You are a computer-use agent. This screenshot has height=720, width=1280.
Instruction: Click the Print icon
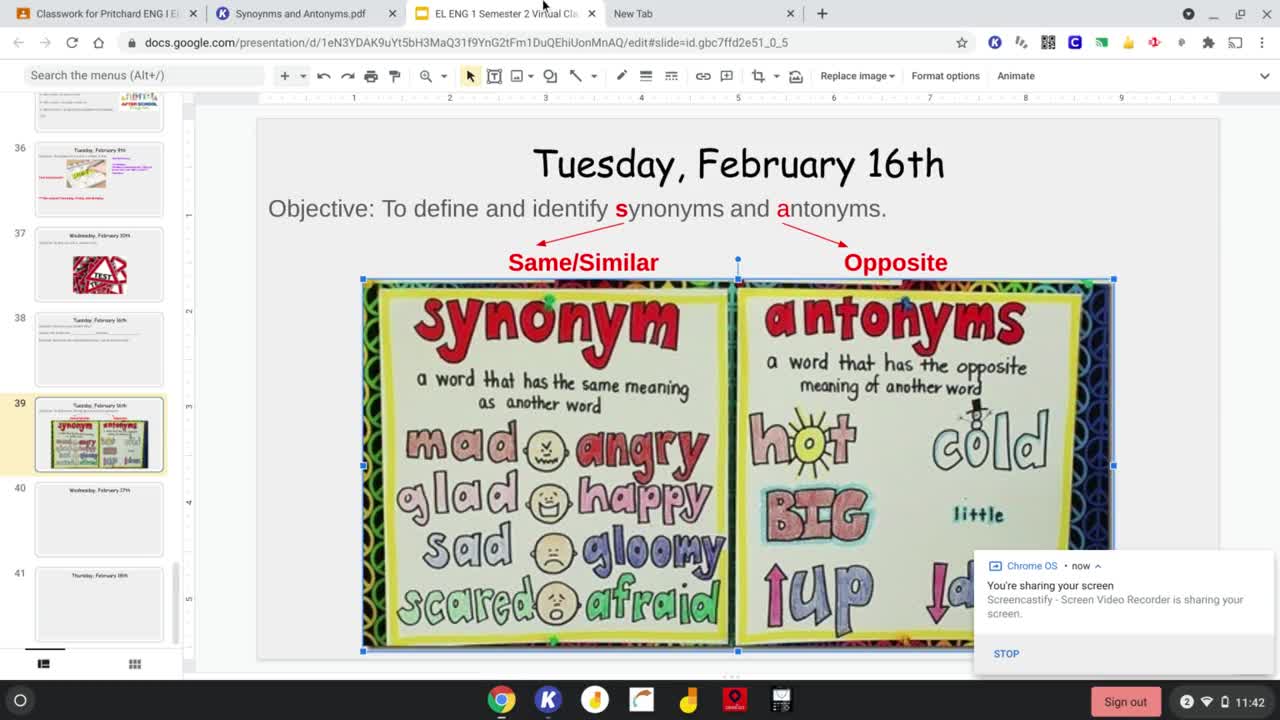tap(371, 76)
